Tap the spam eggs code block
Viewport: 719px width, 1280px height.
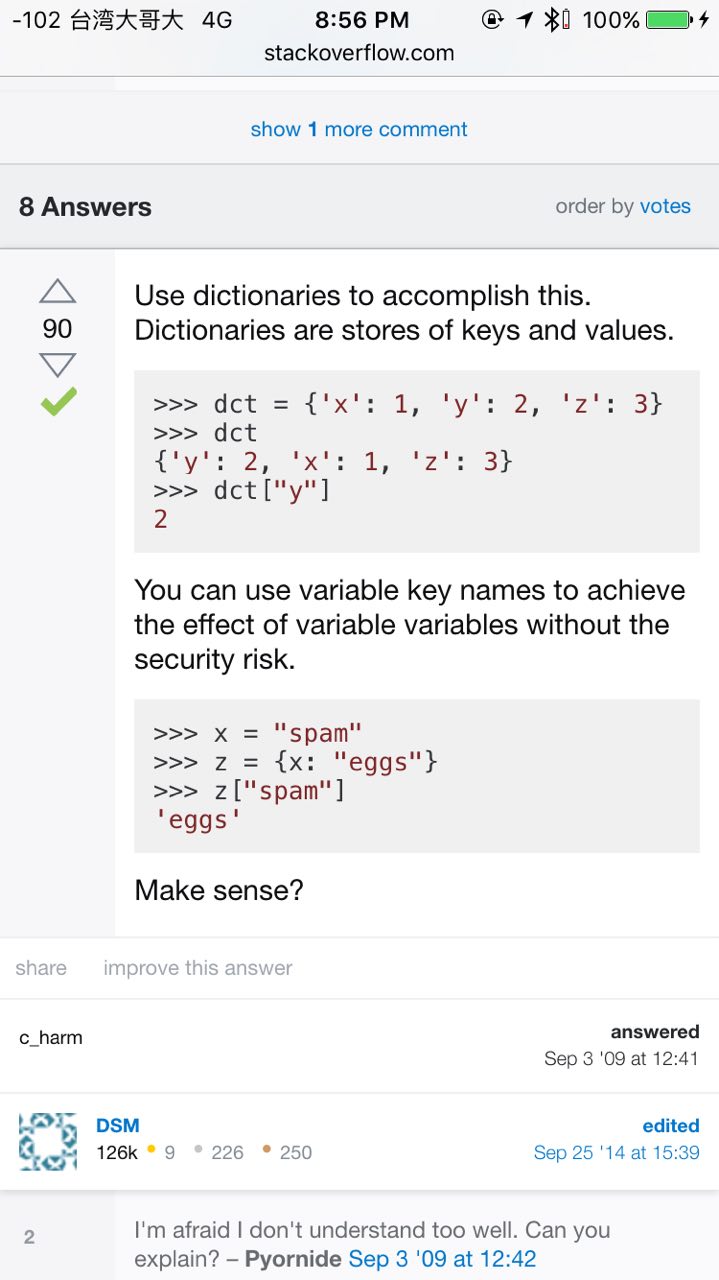417,776
